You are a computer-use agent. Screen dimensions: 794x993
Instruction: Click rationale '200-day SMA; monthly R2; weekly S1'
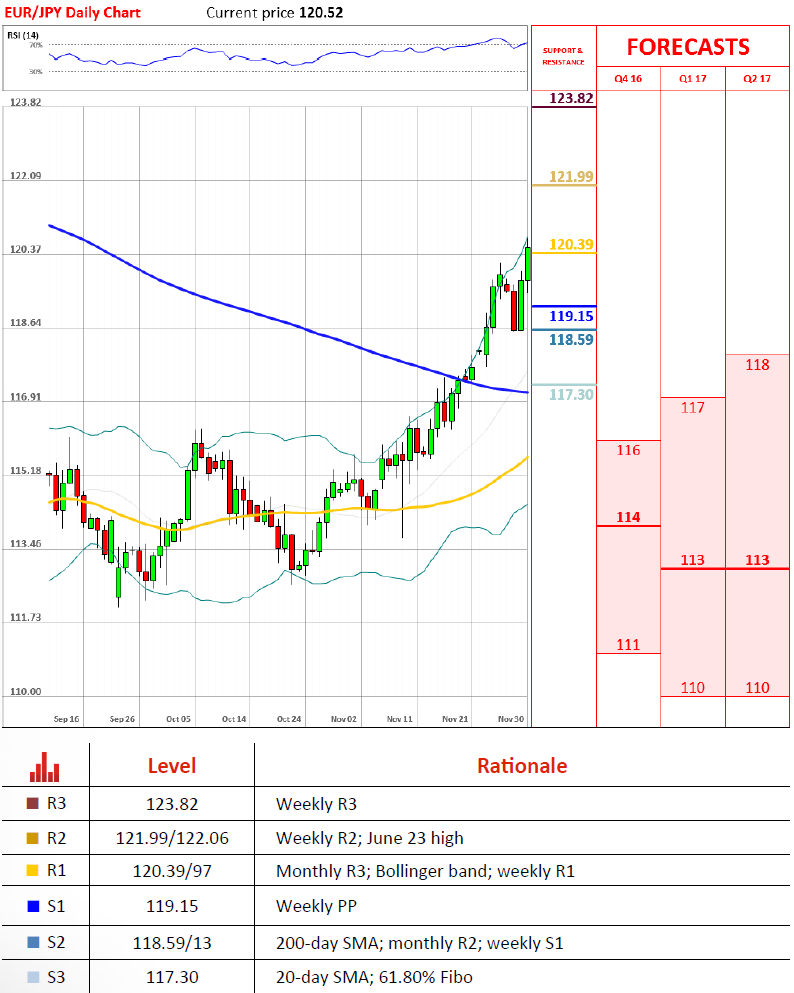pos(419,943)
